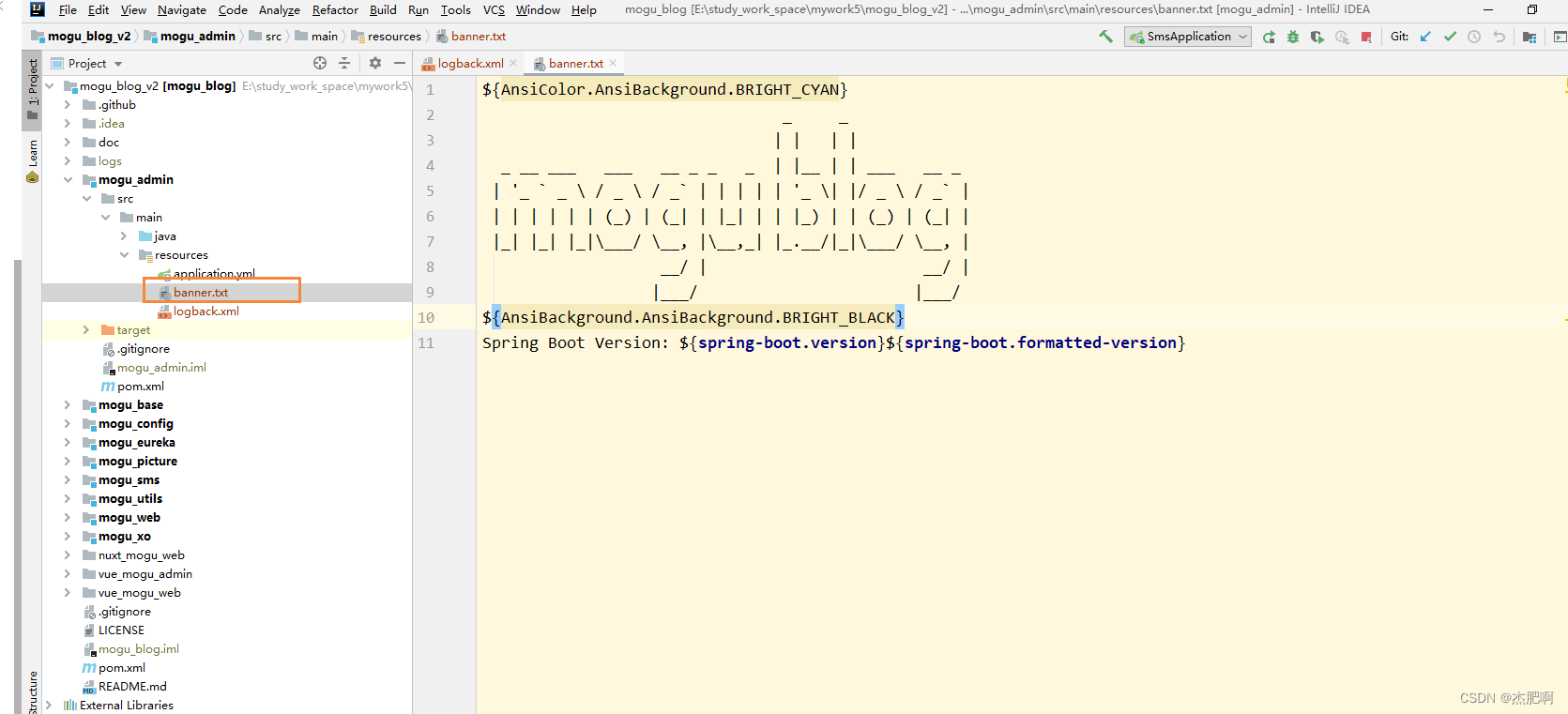
Task: Select the mogu_picture module
Action: (x=137, y=461)
